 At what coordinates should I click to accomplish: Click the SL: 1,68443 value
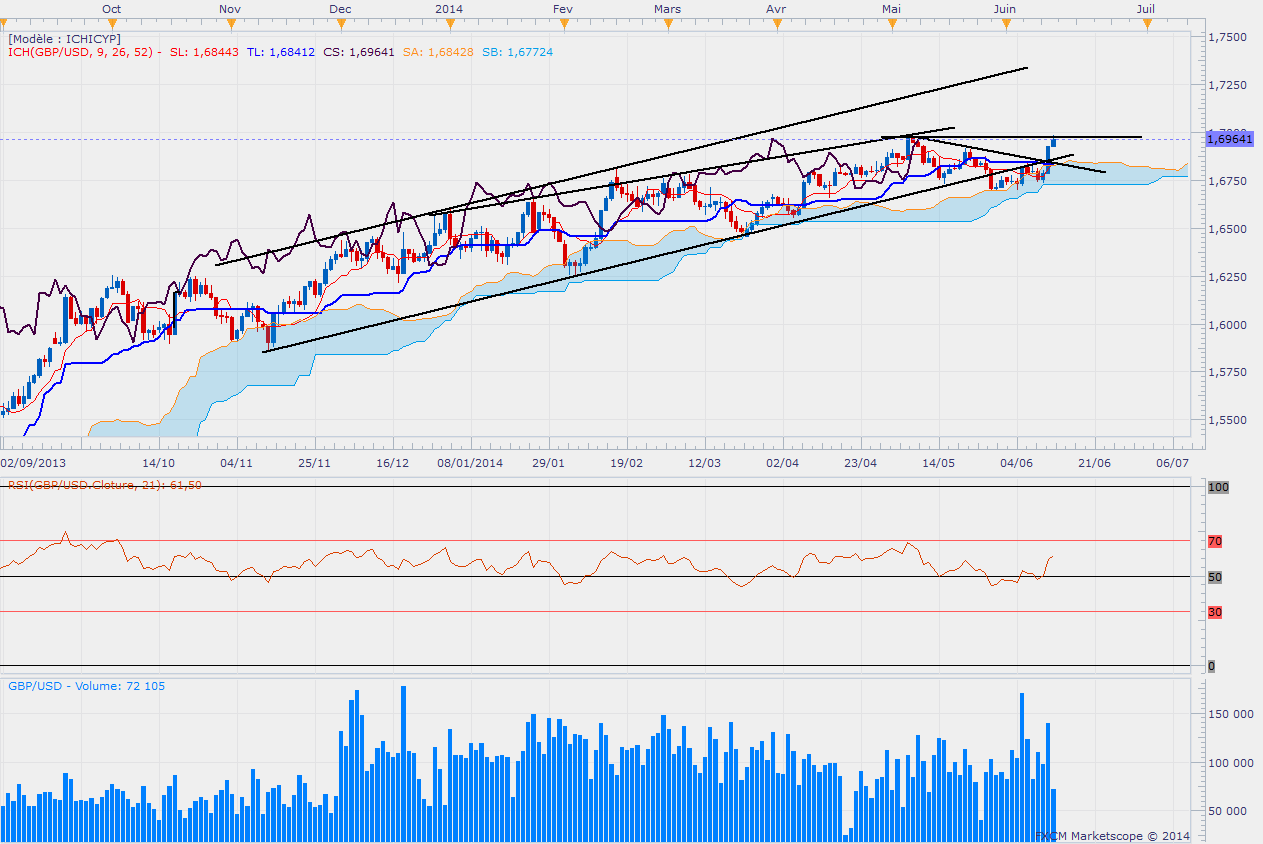tap(204, 52)
